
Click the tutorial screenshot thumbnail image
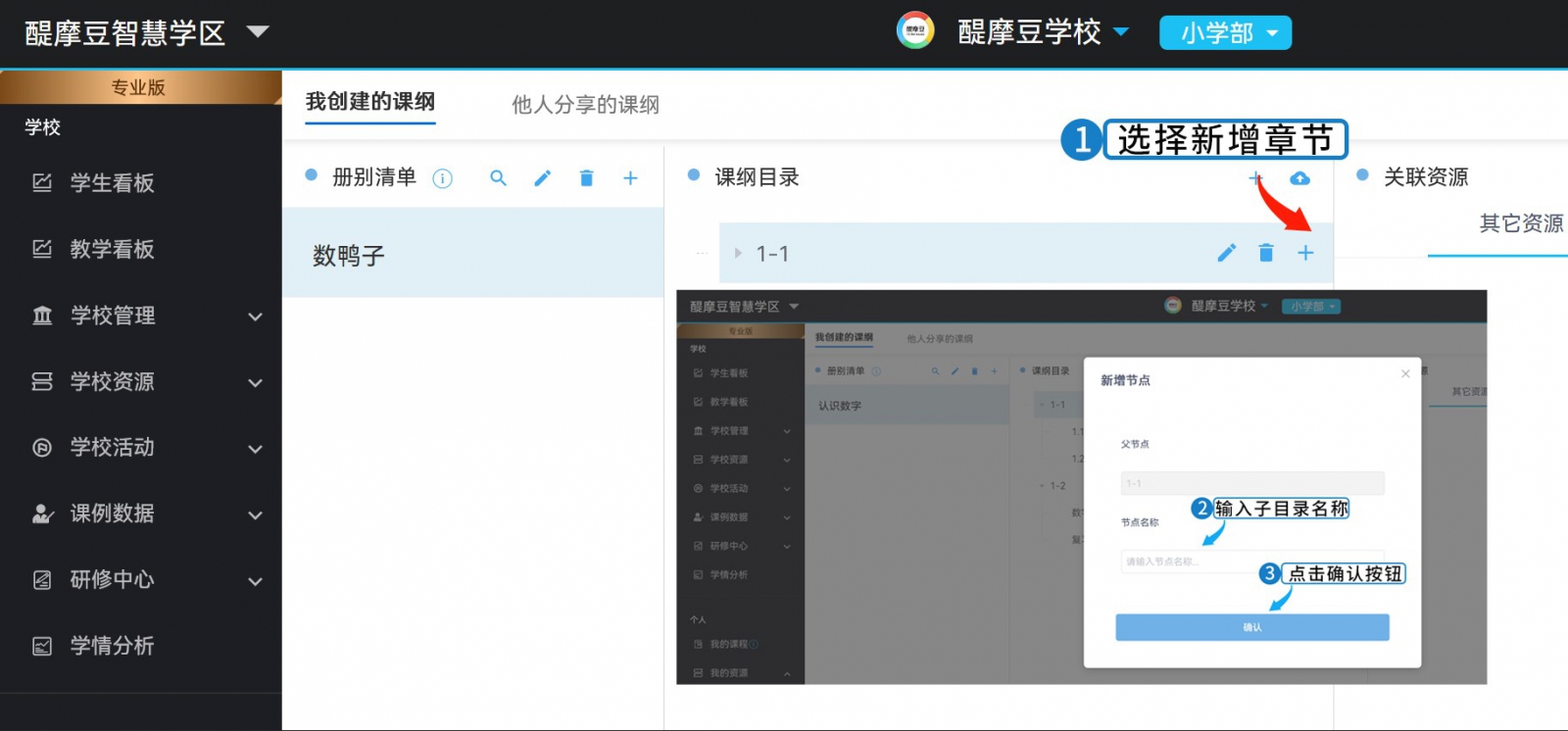(x=1081, y=487)
